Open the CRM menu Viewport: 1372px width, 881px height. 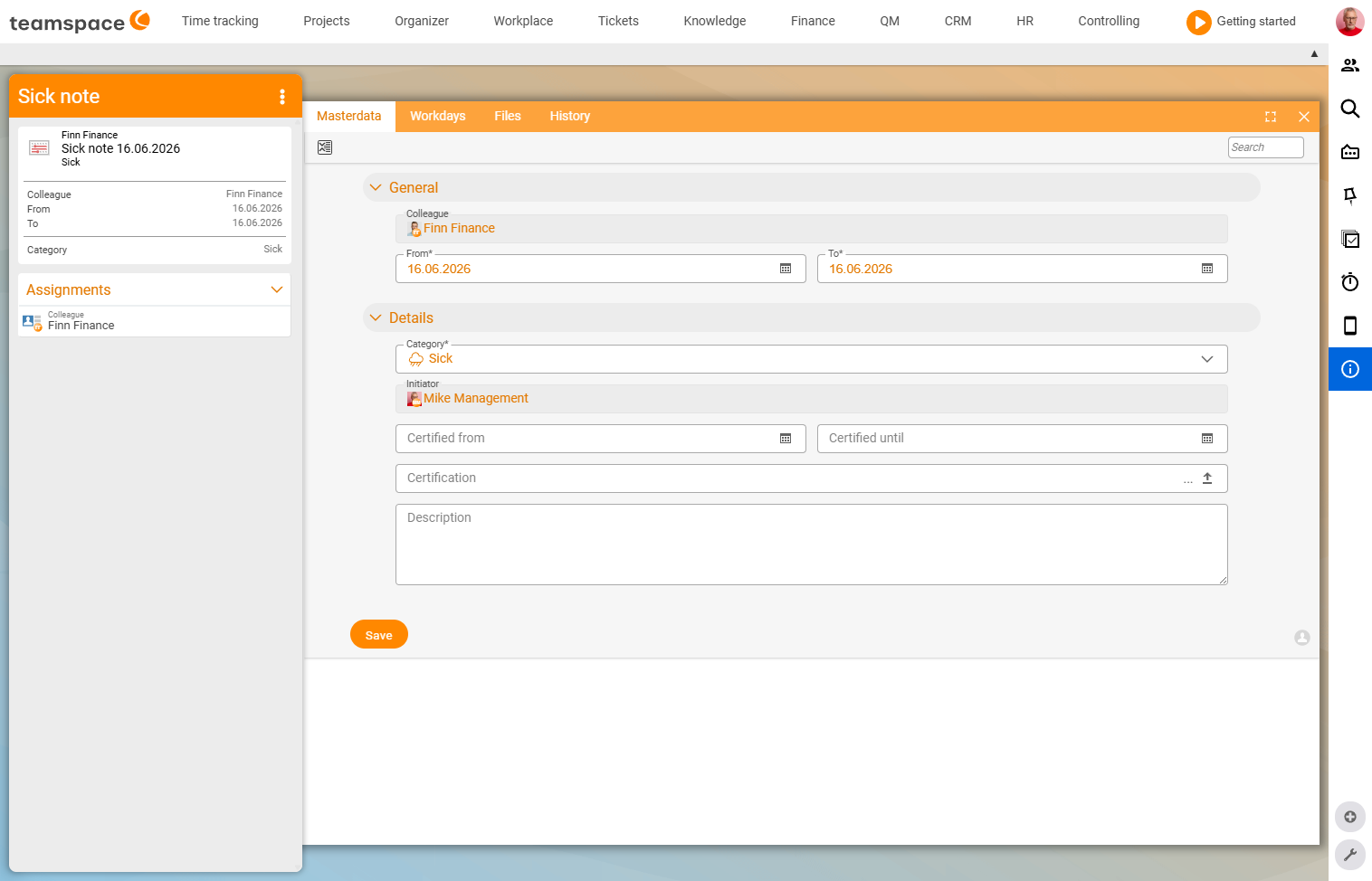coord(958,21)
